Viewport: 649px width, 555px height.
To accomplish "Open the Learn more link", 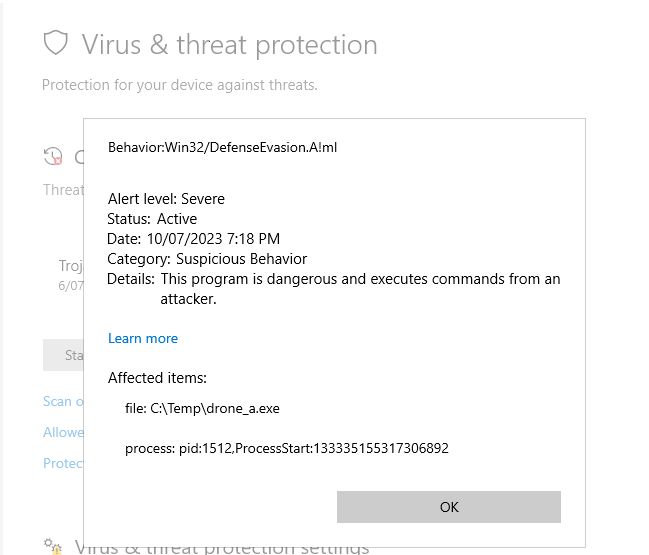I will [143, 338].
